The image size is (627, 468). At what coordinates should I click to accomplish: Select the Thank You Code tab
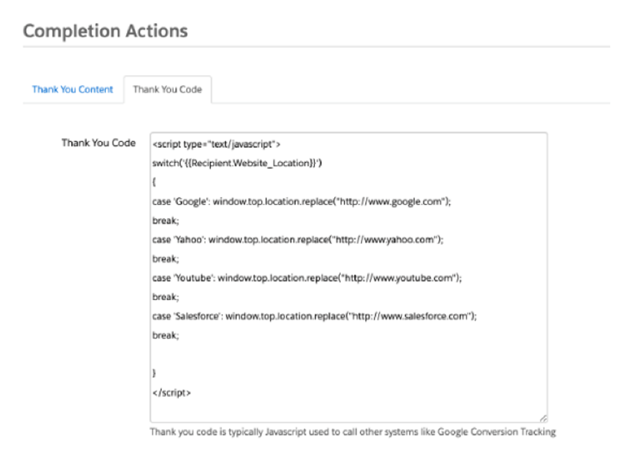168,89
